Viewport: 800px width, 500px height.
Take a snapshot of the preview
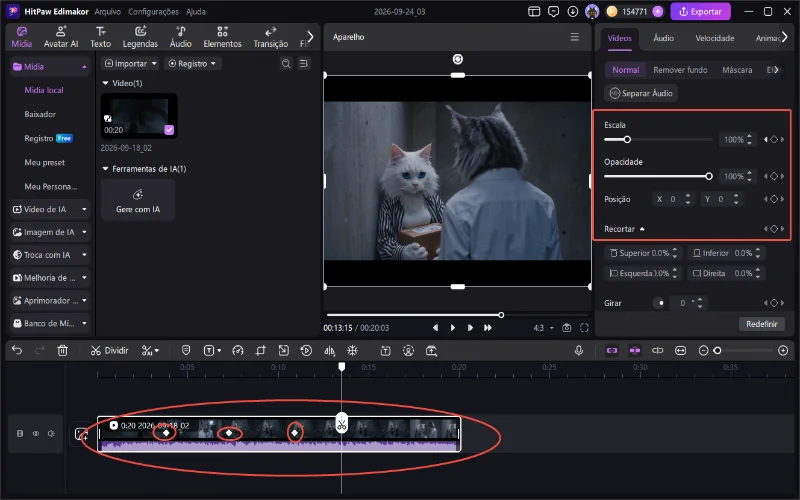[566, 328]
